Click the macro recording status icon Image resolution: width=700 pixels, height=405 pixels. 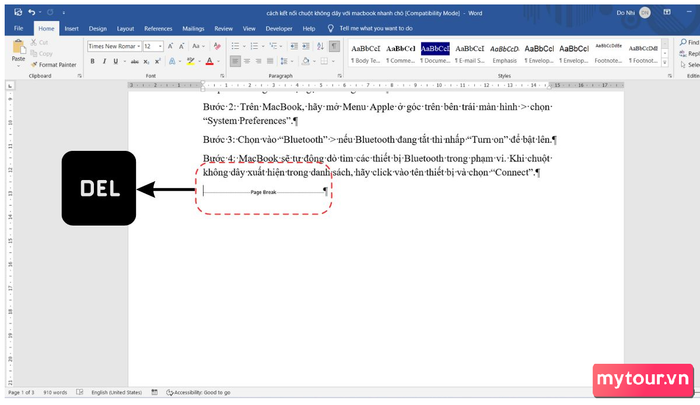pyautogui.click(x=154, y=392)
